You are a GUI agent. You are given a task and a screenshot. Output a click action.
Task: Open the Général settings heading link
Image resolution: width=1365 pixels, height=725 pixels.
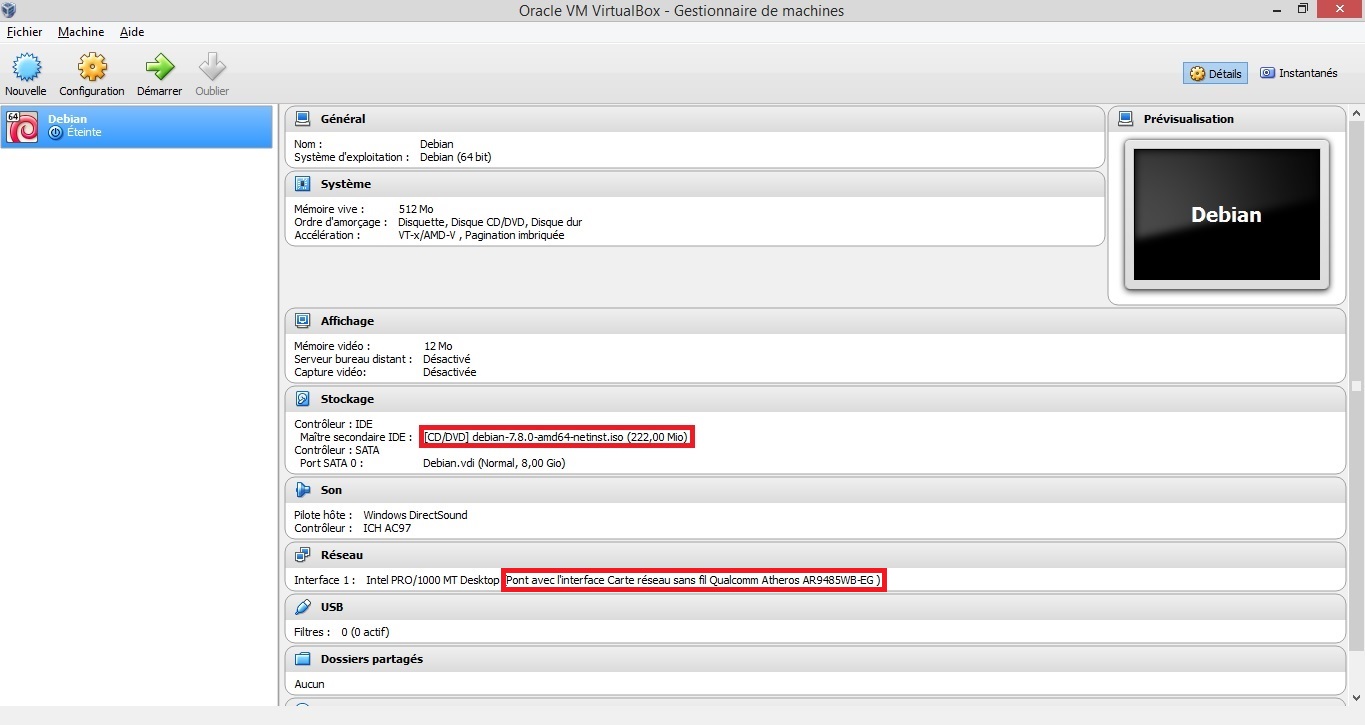[x=343, y=119]
